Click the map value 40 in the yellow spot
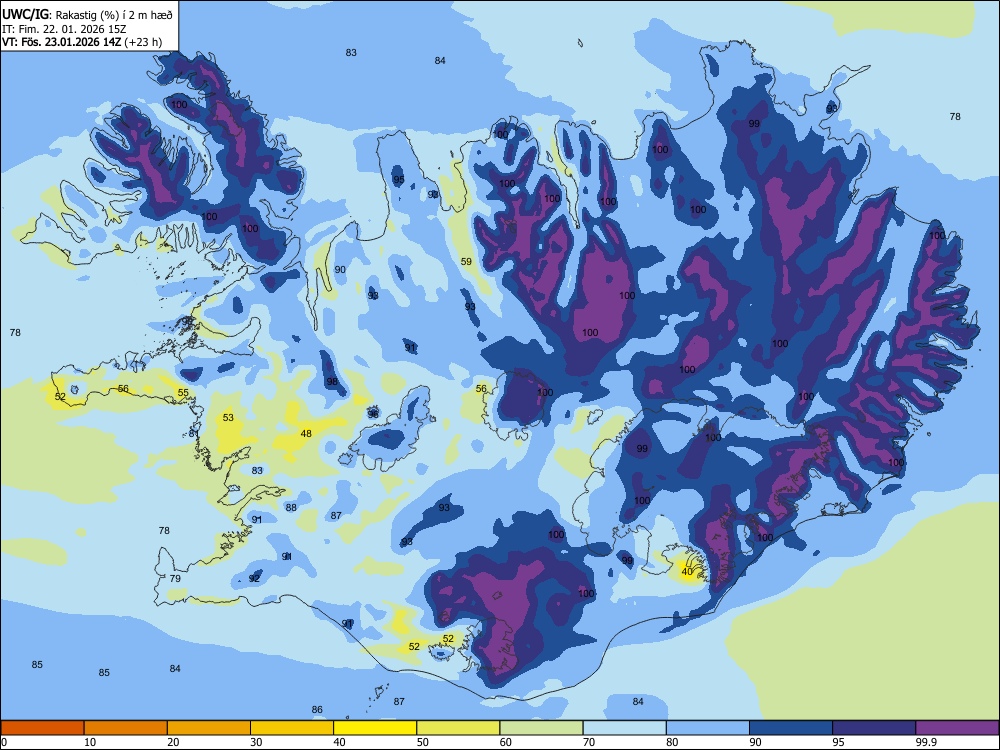This screenshot has width=1000, height=750. point(687,572)
